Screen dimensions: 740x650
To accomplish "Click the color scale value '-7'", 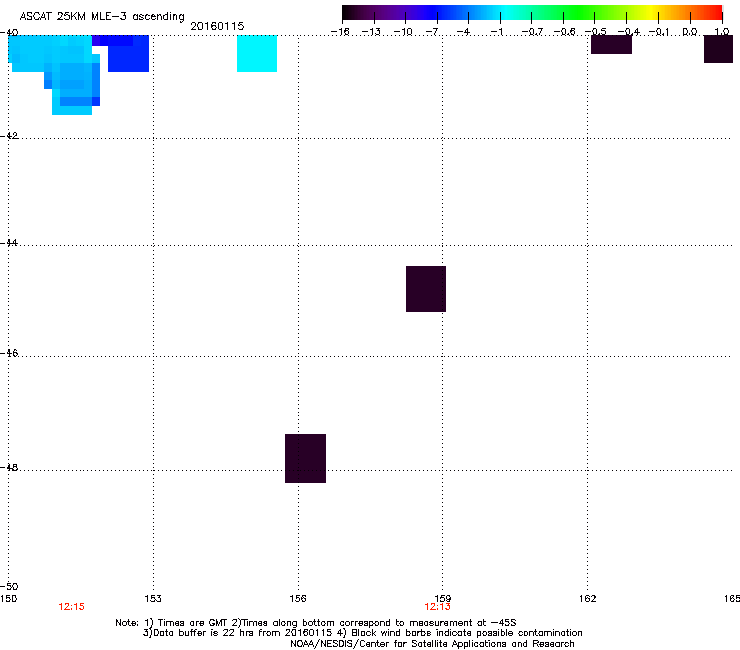I will [432, 32].
